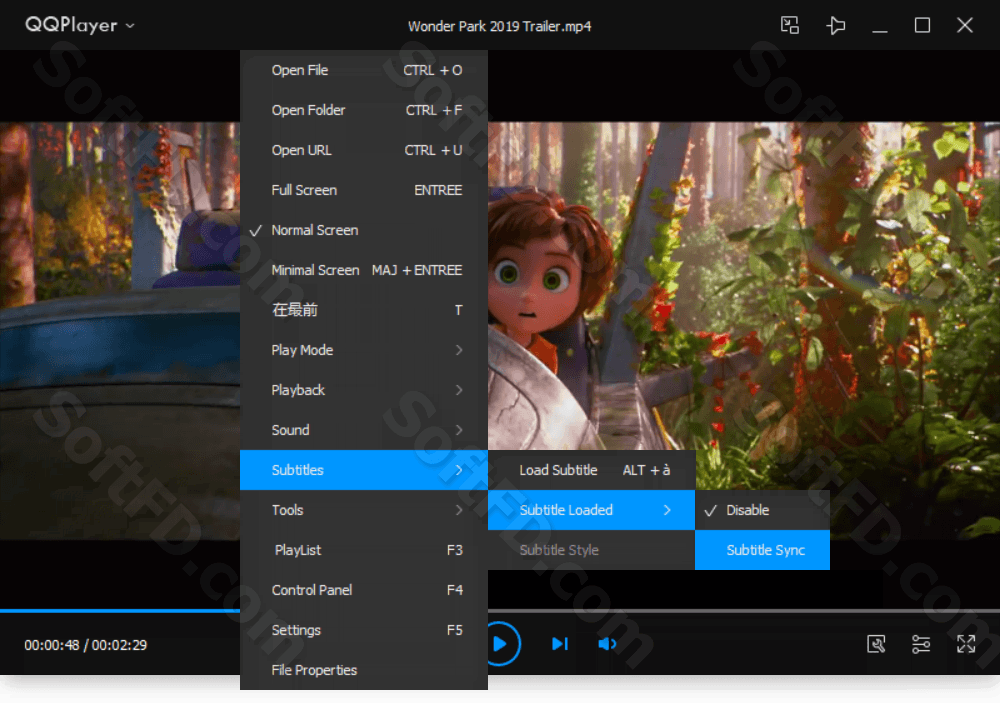
Task: Pin the player window on top
Action: point(835,26)
